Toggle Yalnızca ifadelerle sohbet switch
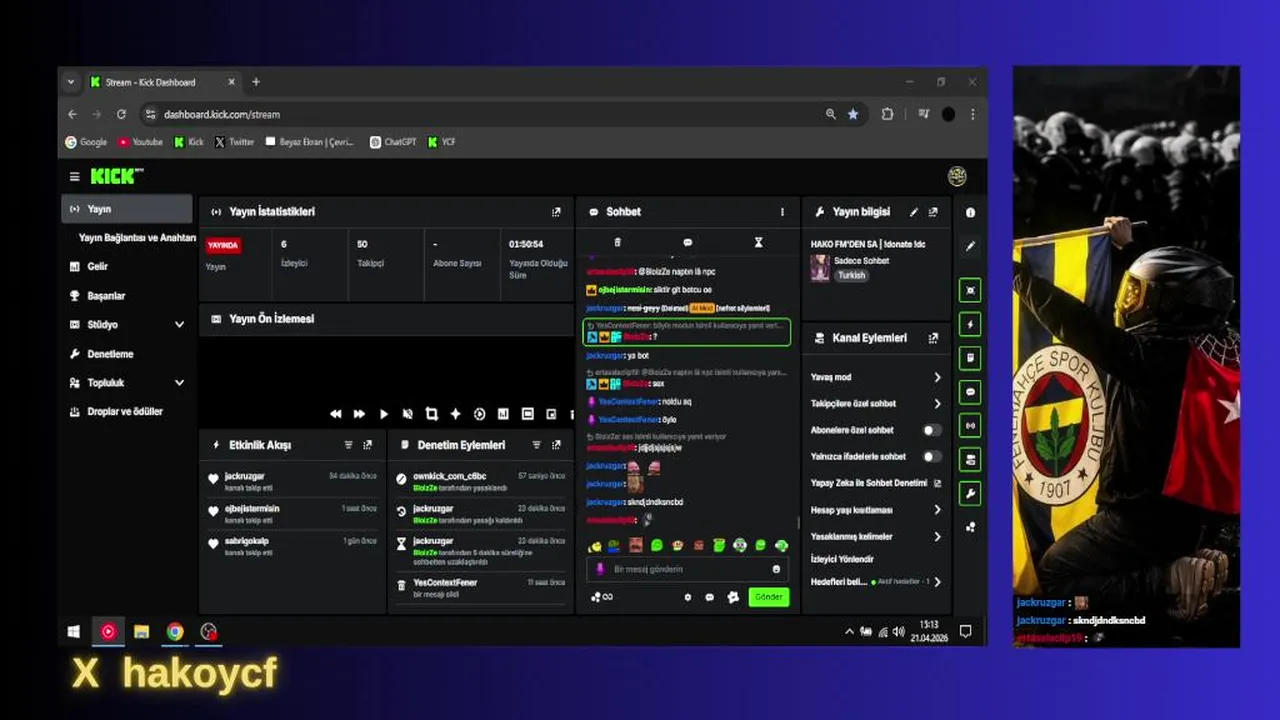1280x720 pixels. 931,456
